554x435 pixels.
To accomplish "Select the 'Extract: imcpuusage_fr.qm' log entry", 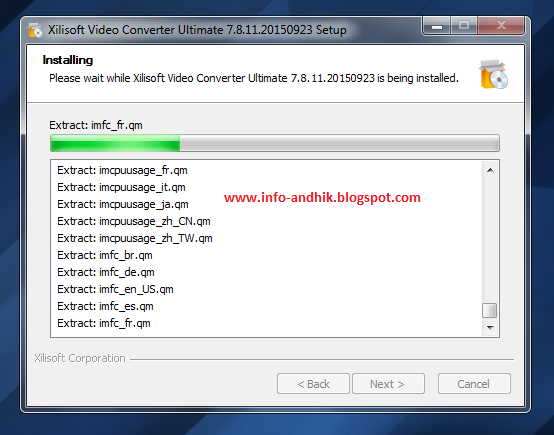I will click(122, 170).
